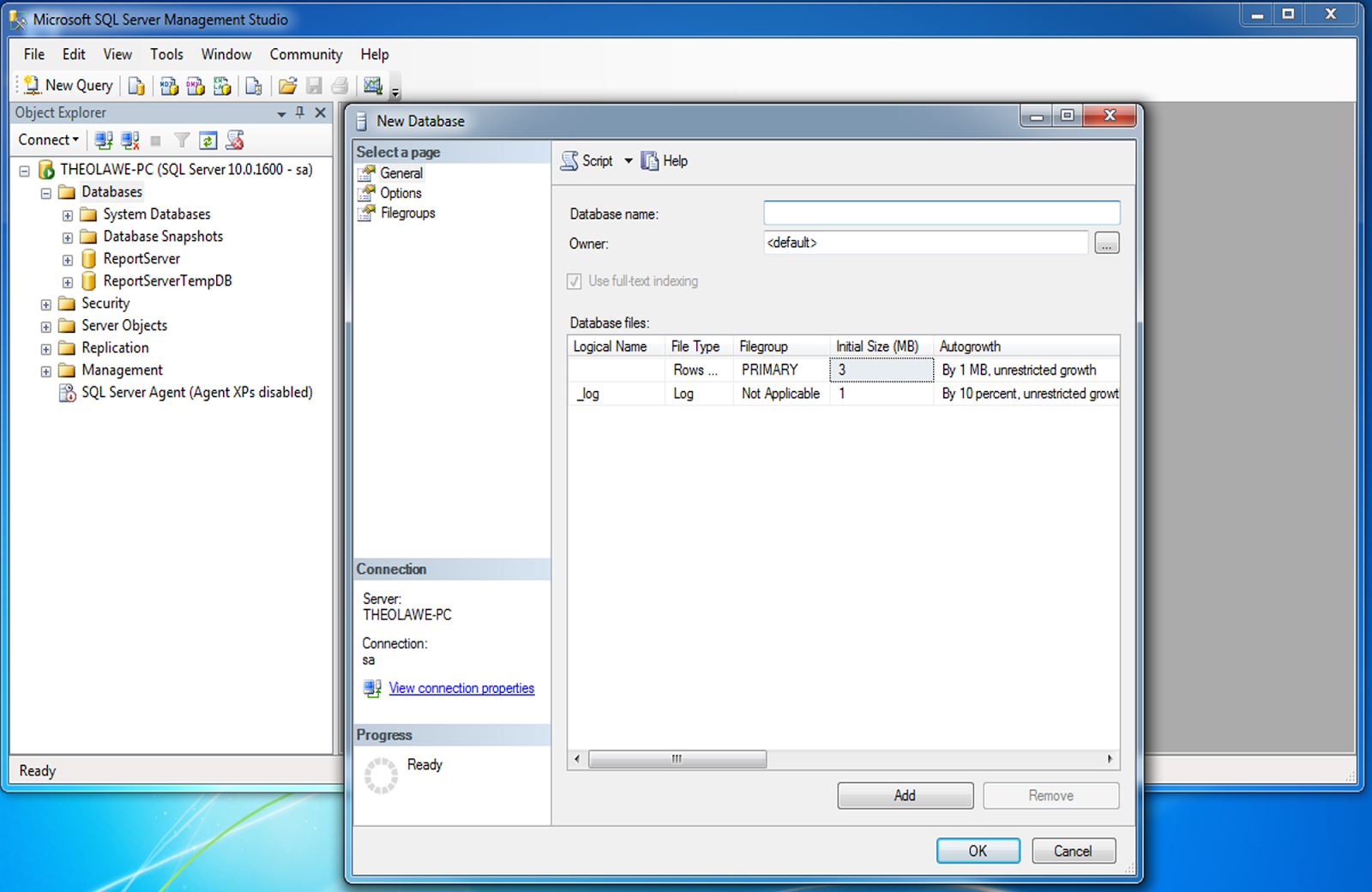Viewport: 1372px width, 892px height.
Task: Open the Edit menu
Action: point(74,54)
